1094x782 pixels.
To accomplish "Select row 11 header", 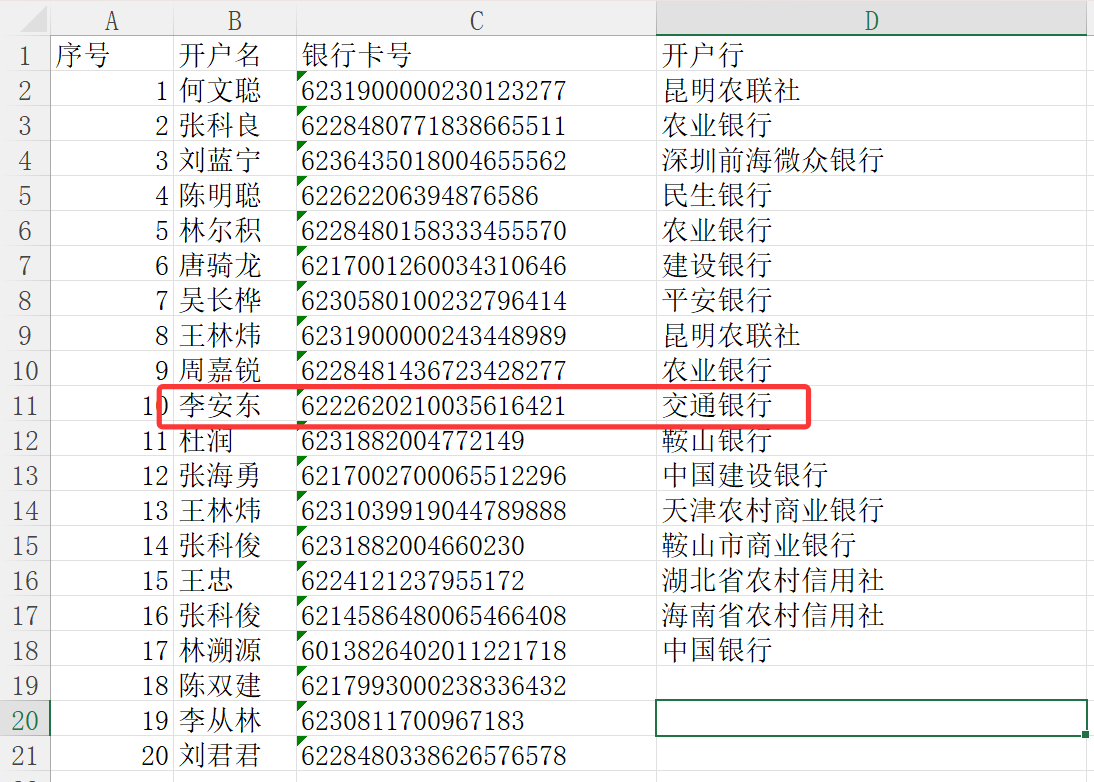I will pos(25,405).
